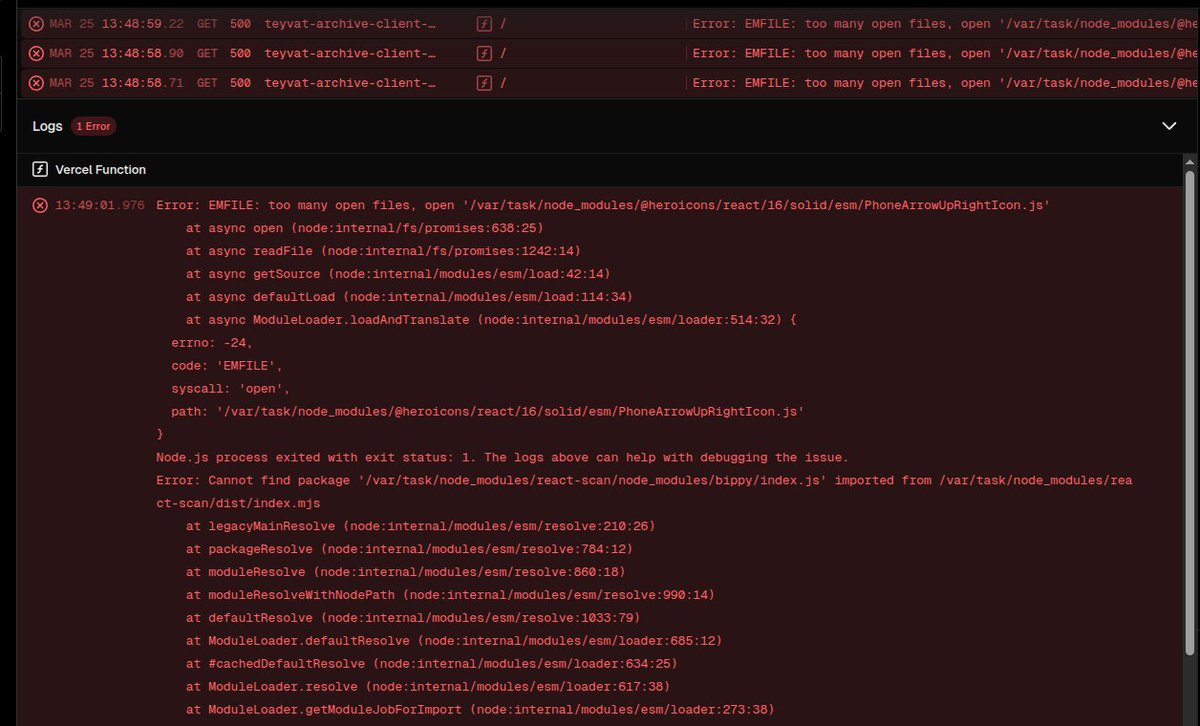Select the 500 status code on the top row

pos(243,23)
